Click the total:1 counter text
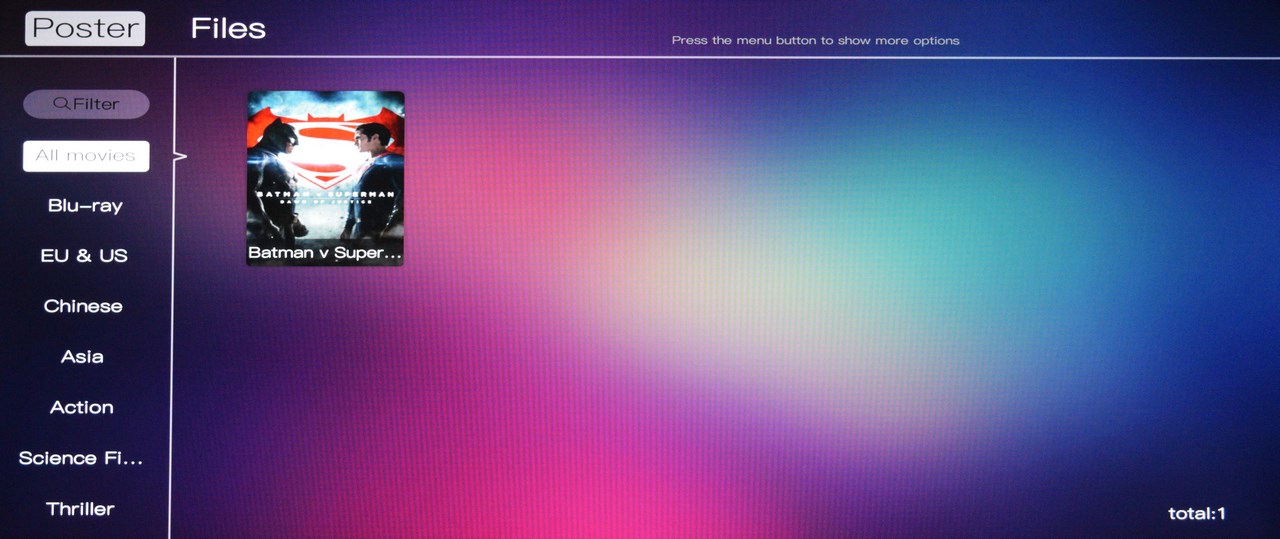1280x539 pixels. click(1197, 514)
